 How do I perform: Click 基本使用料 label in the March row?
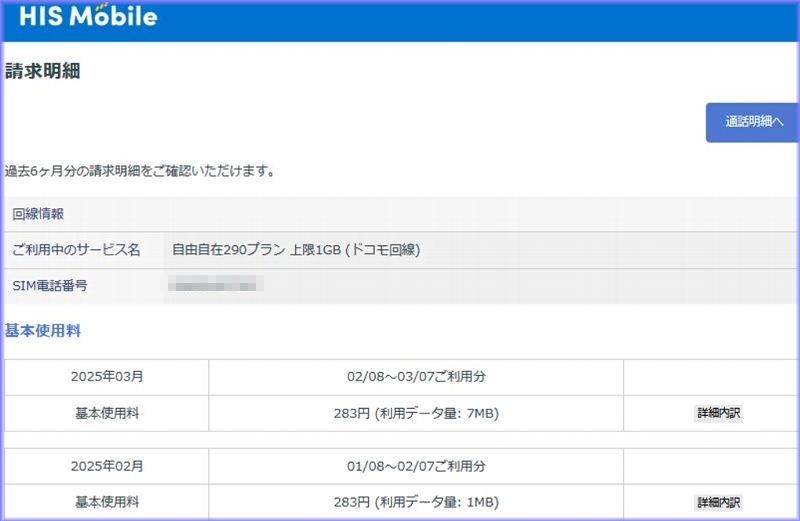pyautogui.click(x=107, y=413)
